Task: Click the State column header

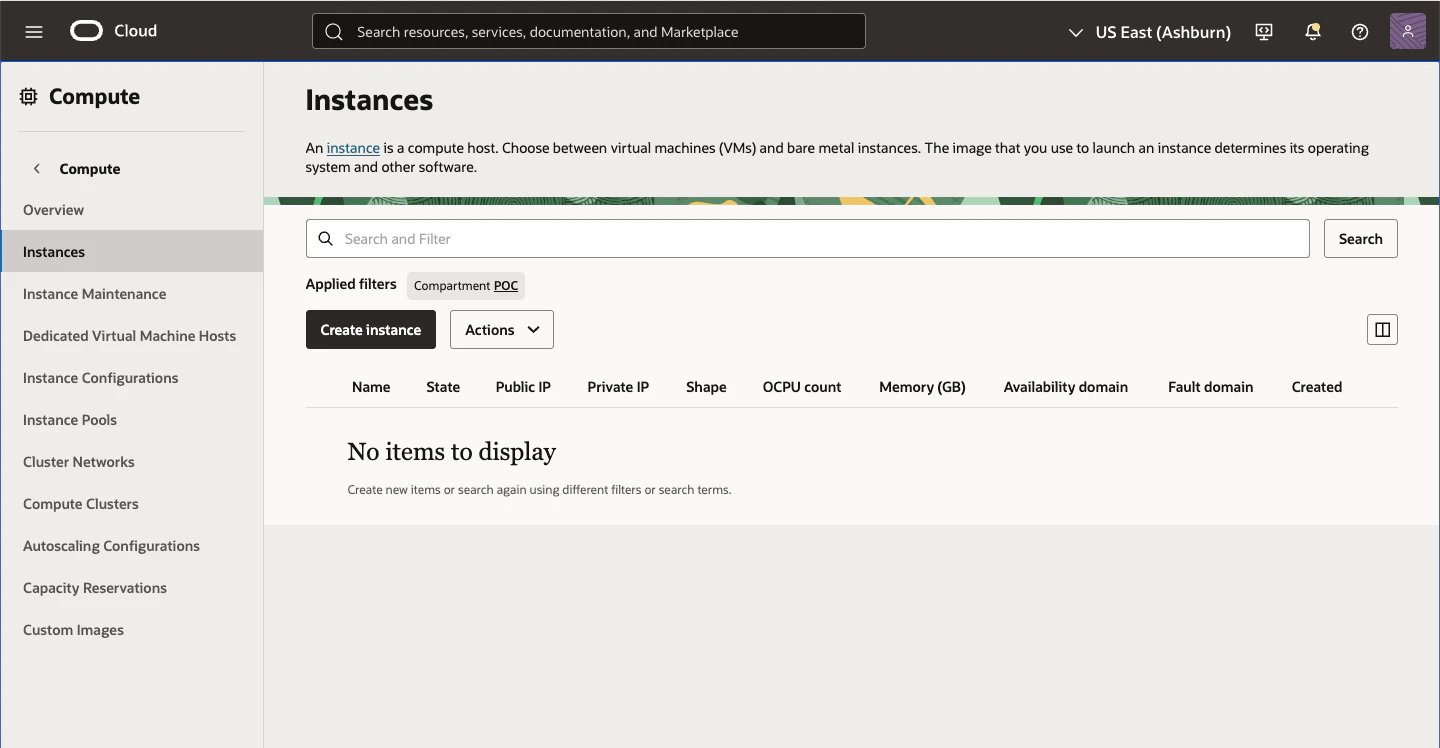Action: click(443, 387)
